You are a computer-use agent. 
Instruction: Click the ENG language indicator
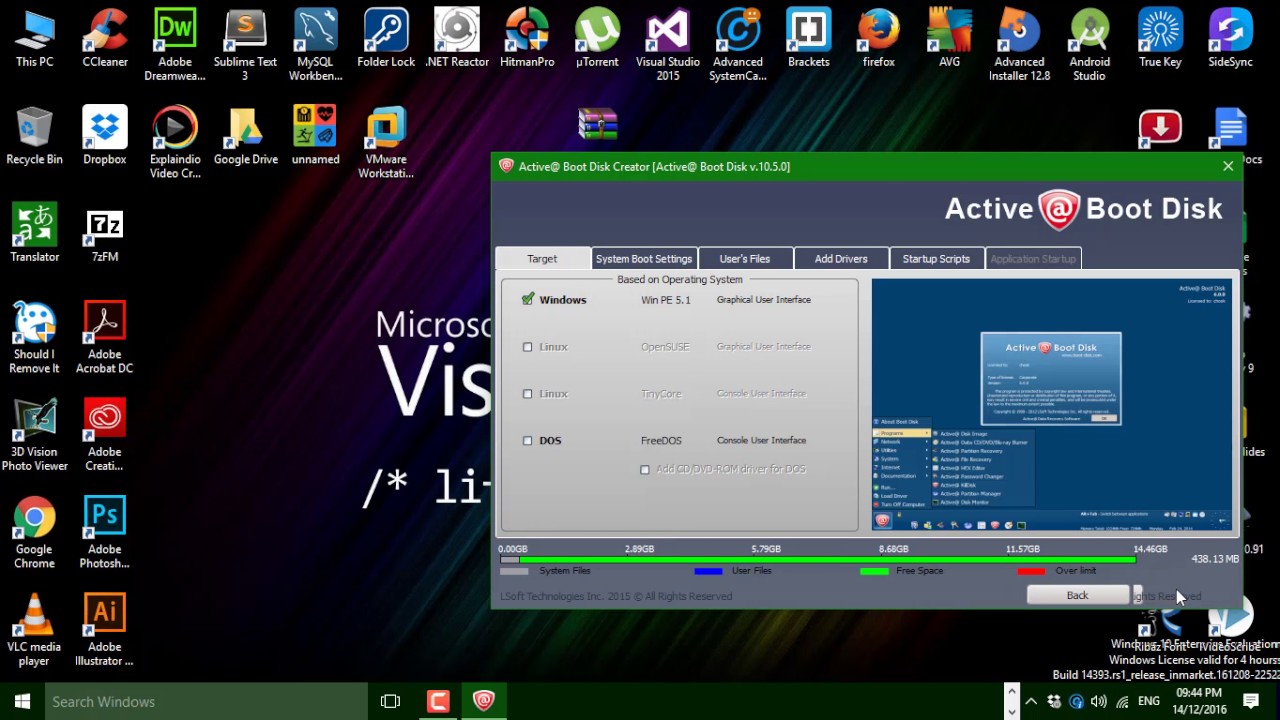[x=1149, y=702]
